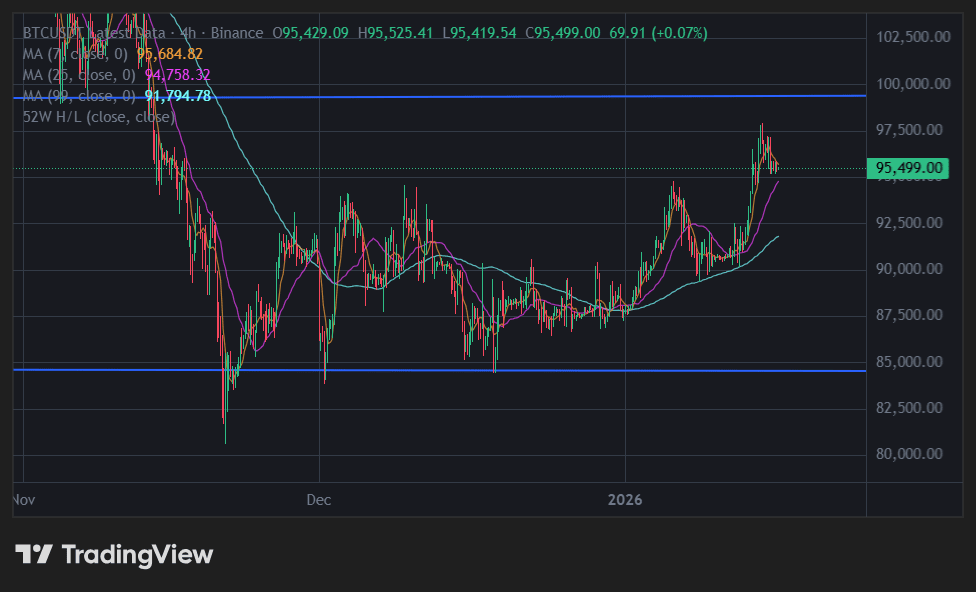Screen dimensions: 976x592
Task: Click the change value 69.91 (+0.07%)
Action: click(659, 33)
